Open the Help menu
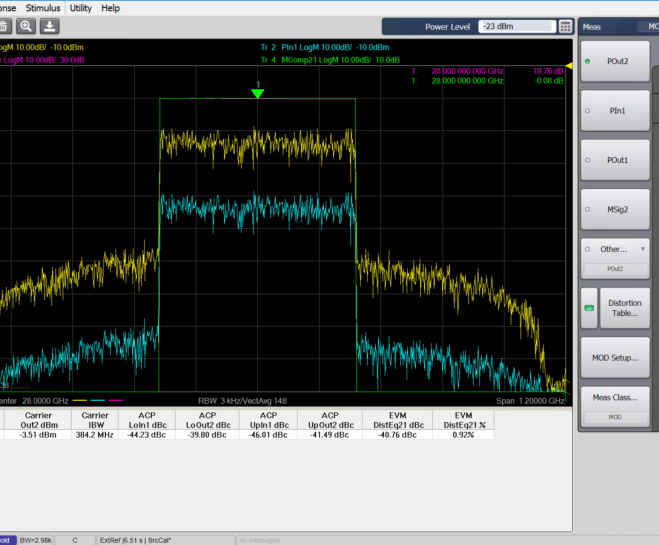Image resolution: width=659 pixels, height=545 pixels. [x=111, y=8]
